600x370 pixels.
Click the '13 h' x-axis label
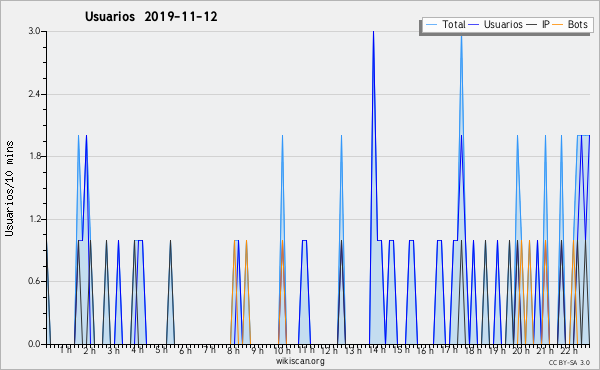coord(353,350)
